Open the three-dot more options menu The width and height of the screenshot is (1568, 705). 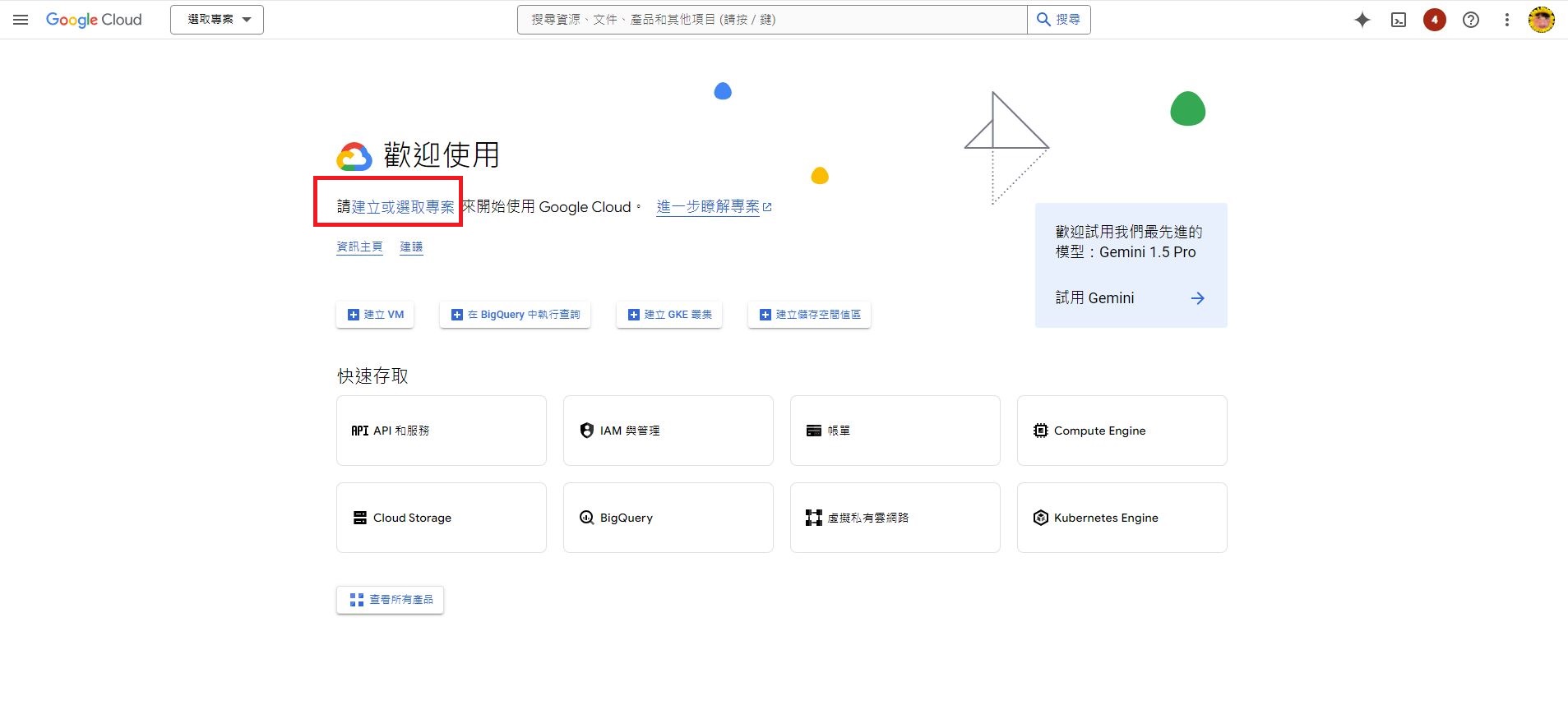[x=1507, y=20]
